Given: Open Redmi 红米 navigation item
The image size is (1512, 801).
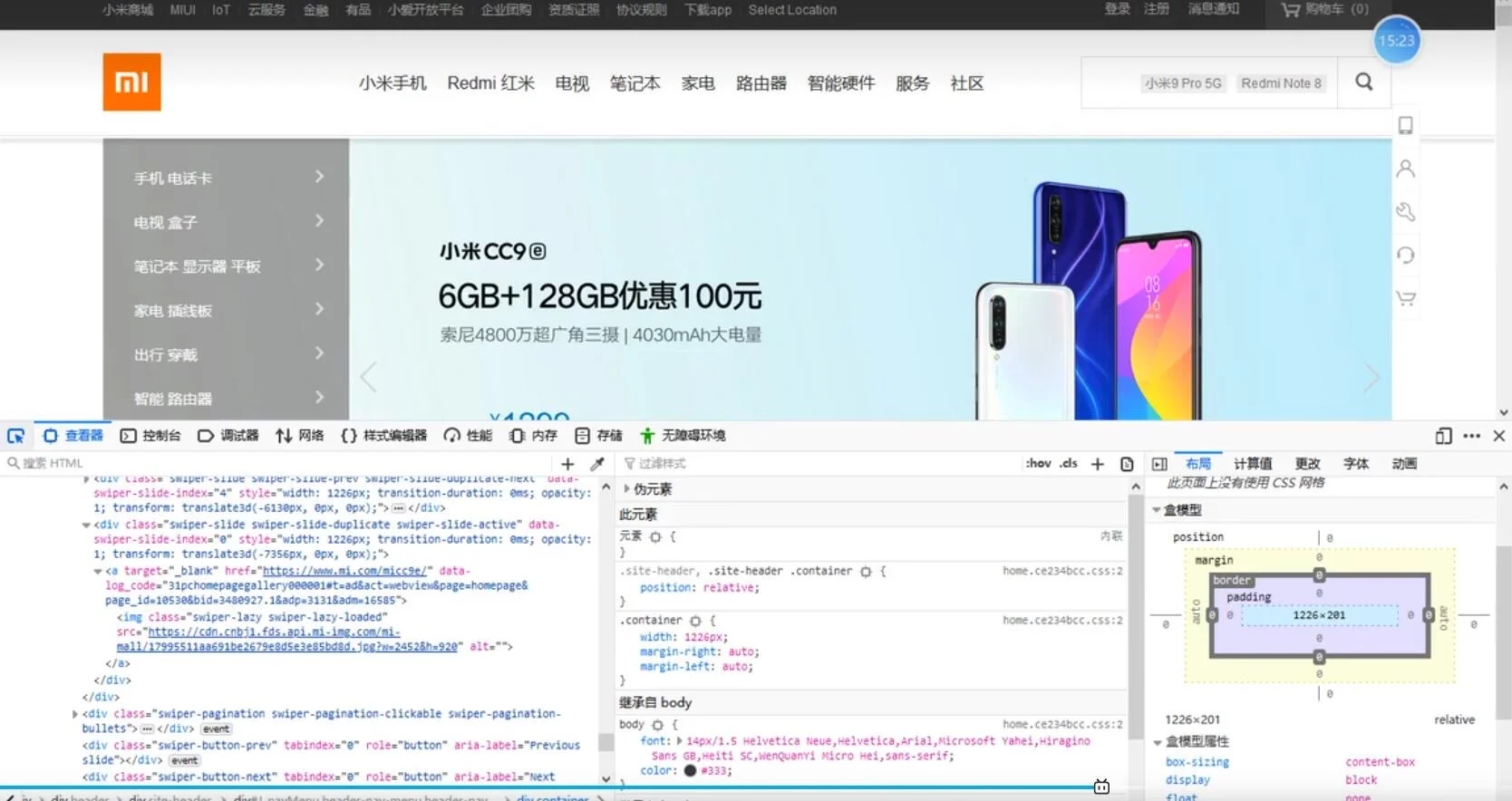Looking at the screenshot, I should [x=490, y=83].
